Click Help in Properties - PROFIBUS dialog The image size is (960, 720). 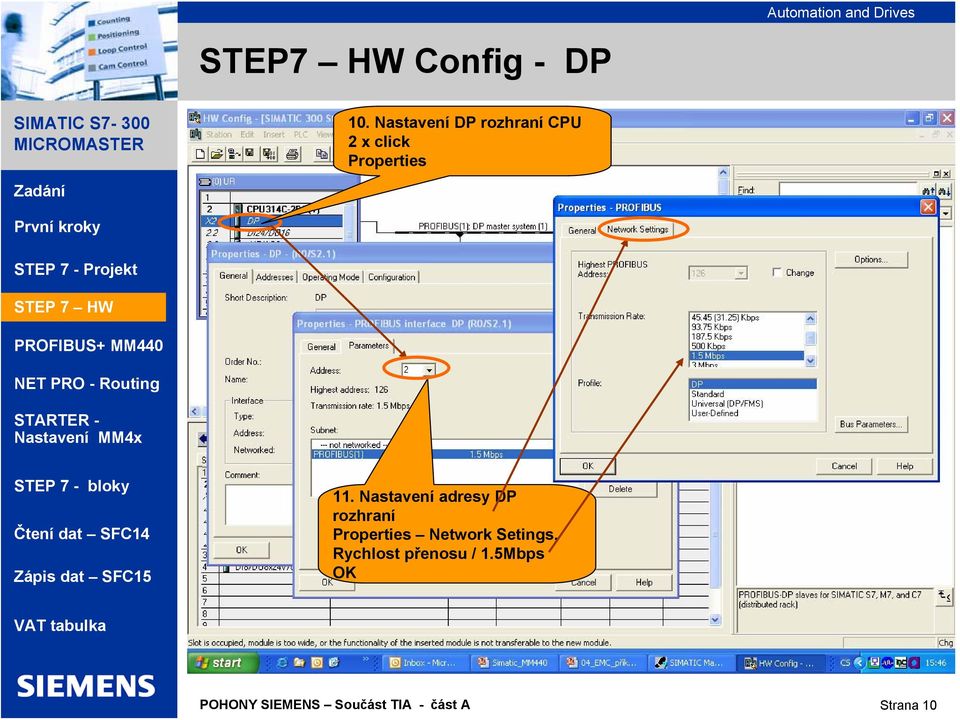click(904, 466)
